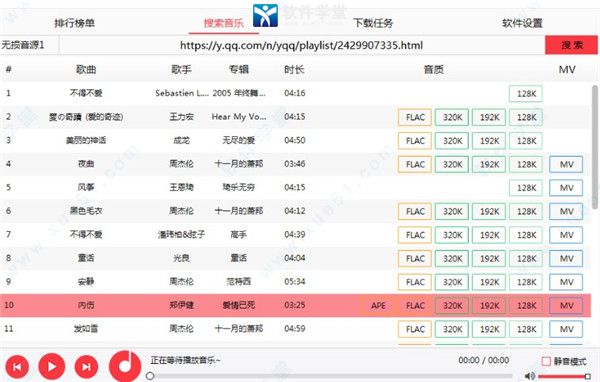Enable the 静音模式 checkbox

(x=546, y=361)
